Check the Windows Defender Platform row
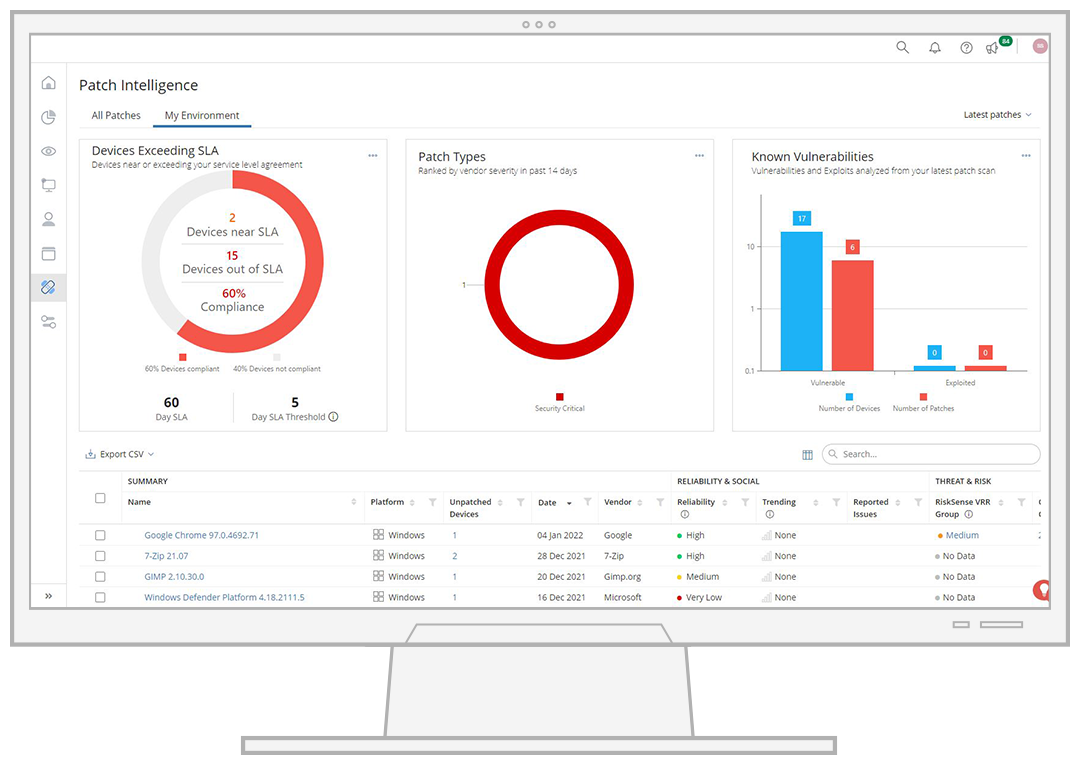 pyautogui.click(x=100, y=597)
